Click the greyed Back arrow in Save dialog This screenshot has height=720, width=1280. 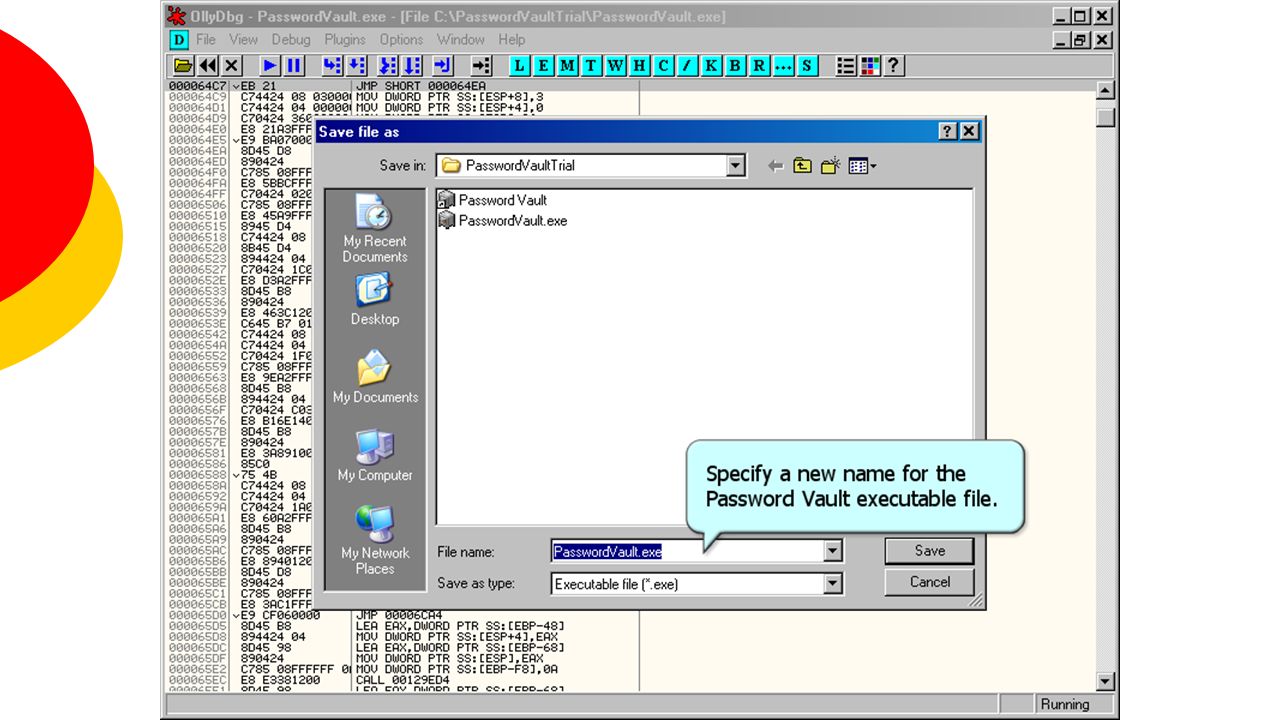coord(775,166)
